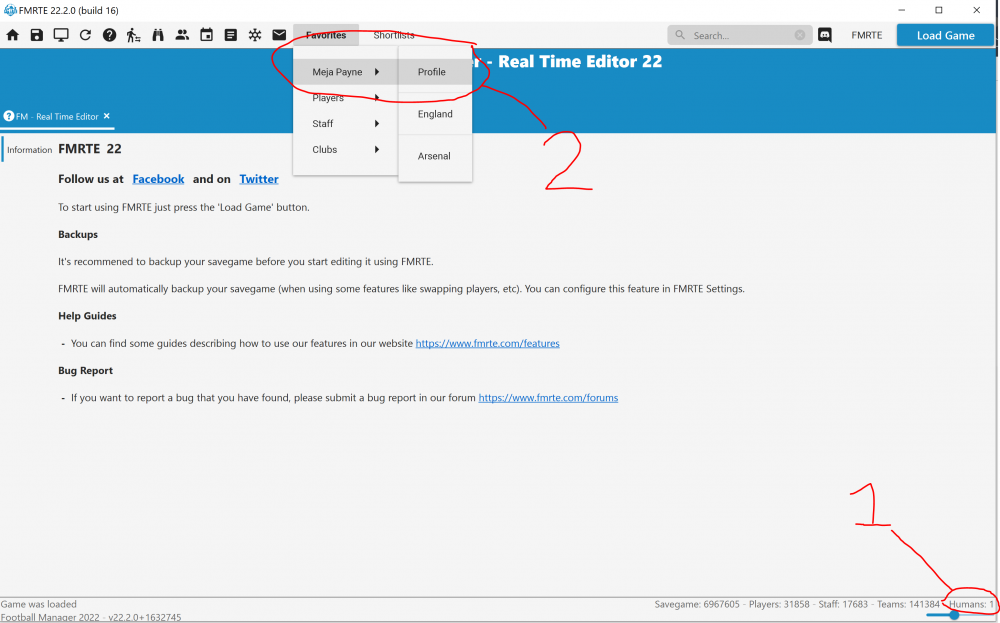Click the people group icon
The width and height of the screenshot is (1000, 623).
tap(182, 35)
